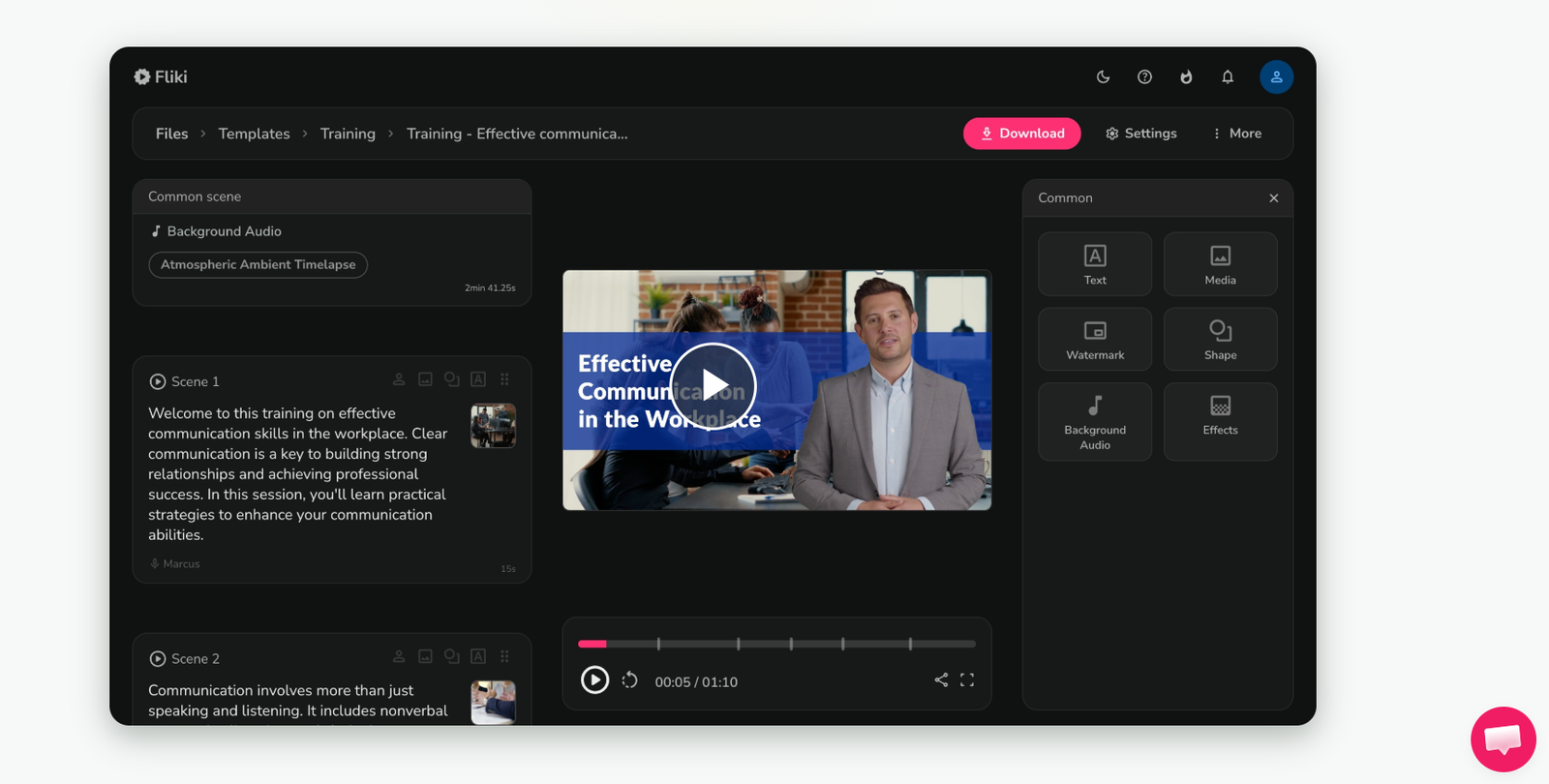Open notifications bell
This screenshot has width=1549, height=784.
click(1228, 77)
